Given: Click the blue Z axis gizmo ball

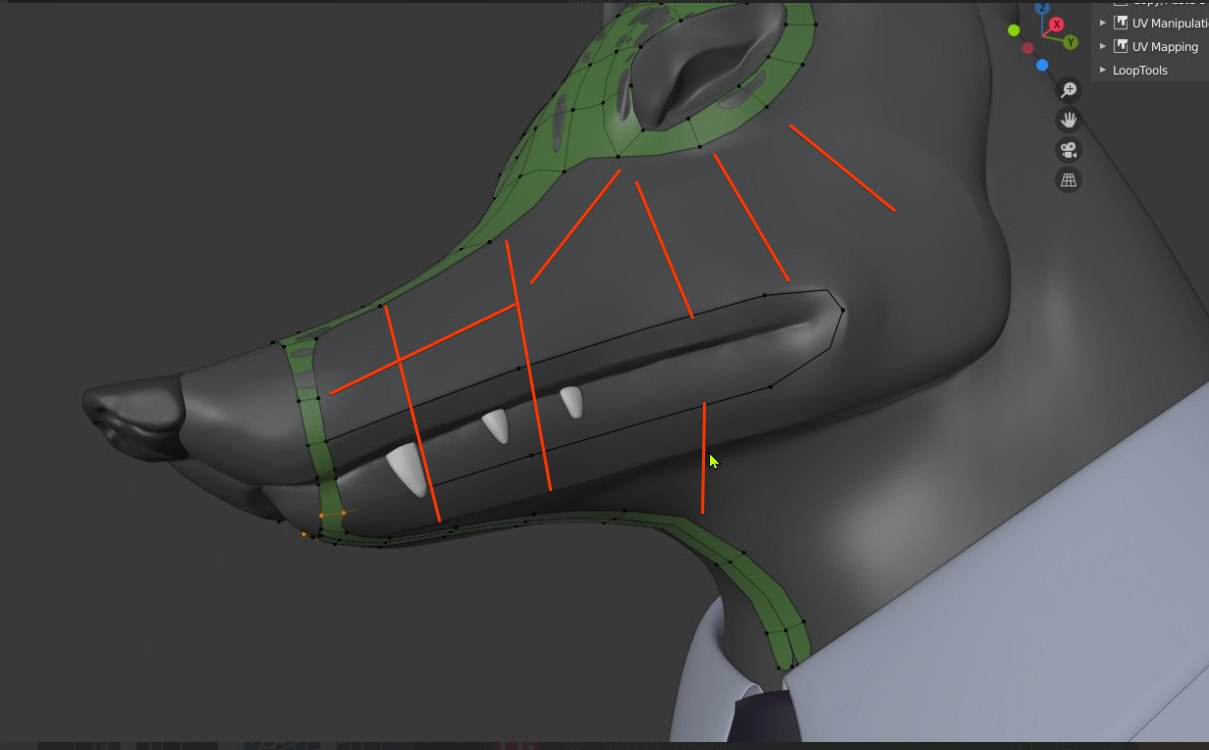Looking at the screenshot, I should pyautogui.click(x=1043, y=6).
